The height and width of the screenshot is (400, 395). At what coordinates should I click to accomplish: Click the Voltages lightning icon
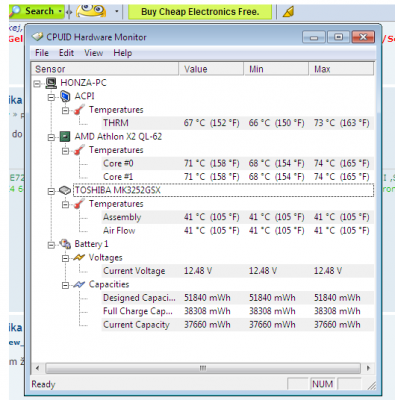[x=79, y=257]
